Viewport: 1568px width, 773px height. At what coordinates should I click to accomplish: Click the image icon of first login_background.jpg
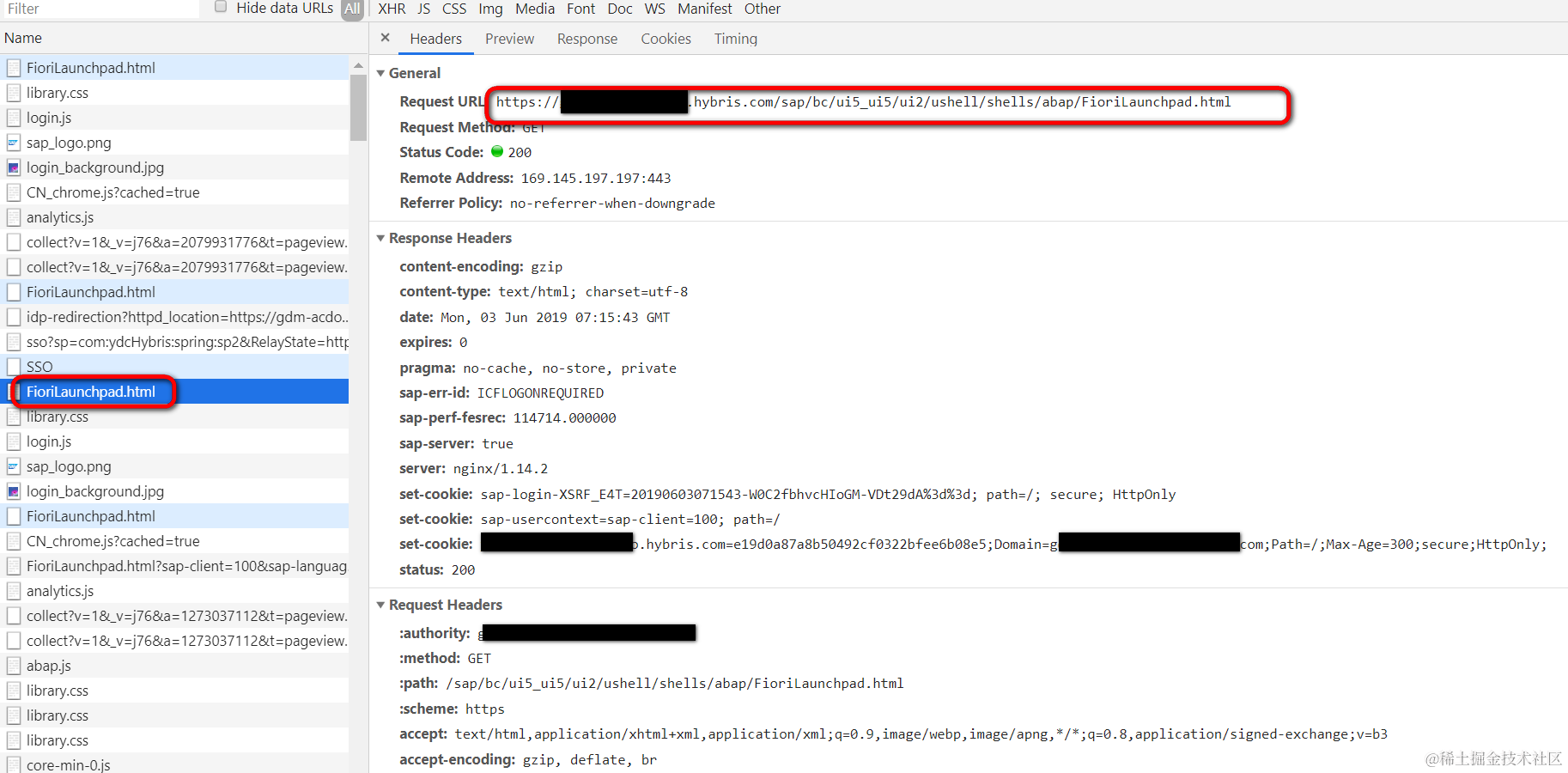[14, 167]
